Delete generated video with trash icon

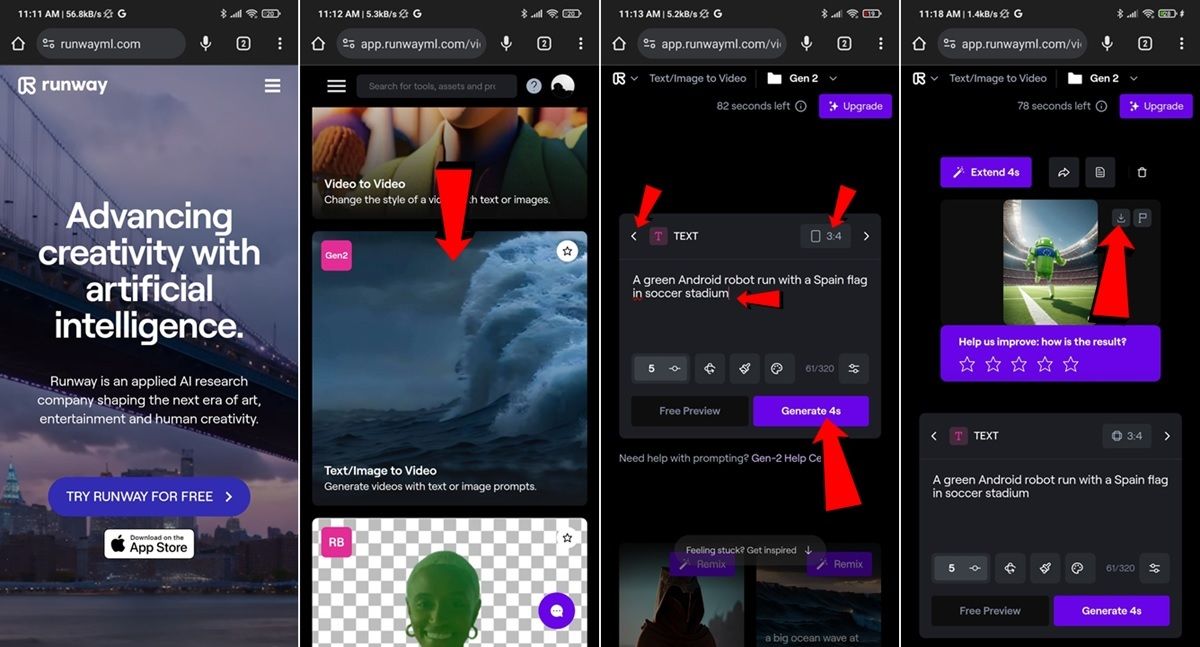tap(1142, 172)
